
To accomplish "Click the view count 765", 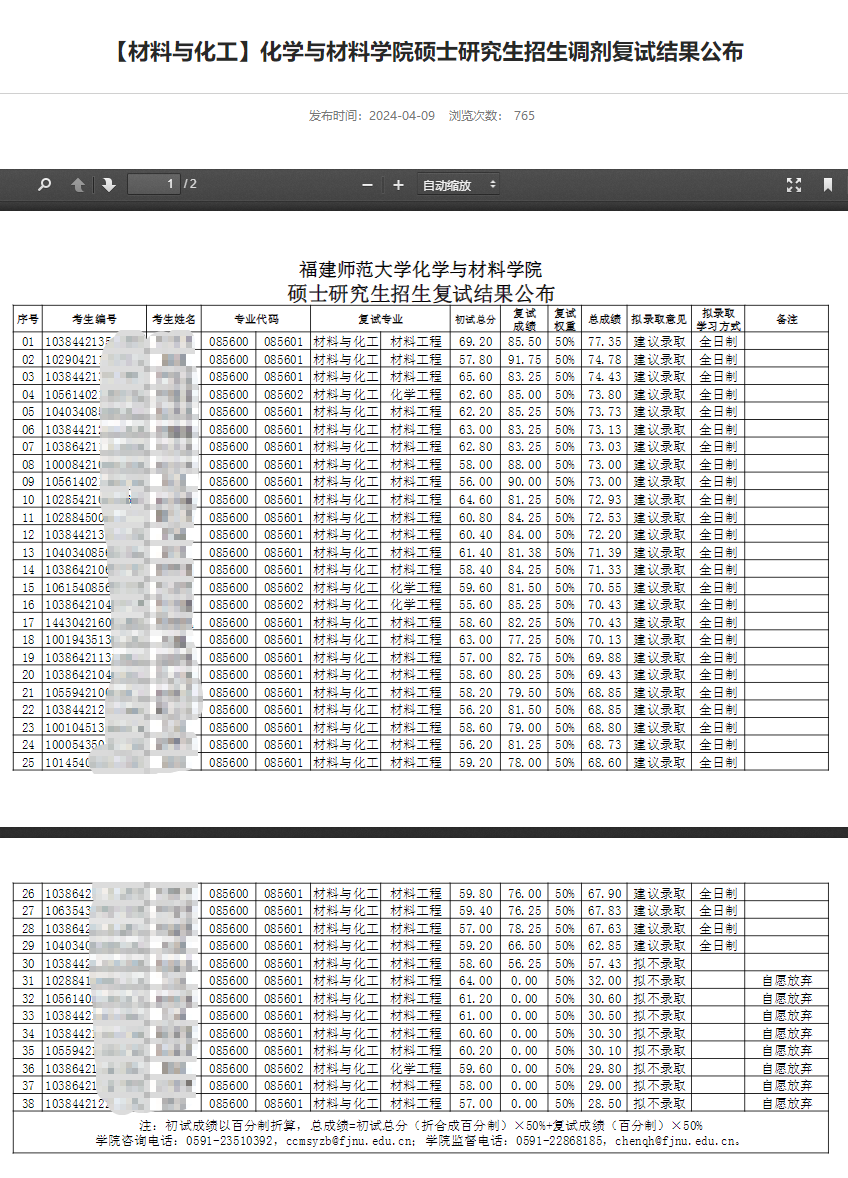I will (x=524, y=116).
